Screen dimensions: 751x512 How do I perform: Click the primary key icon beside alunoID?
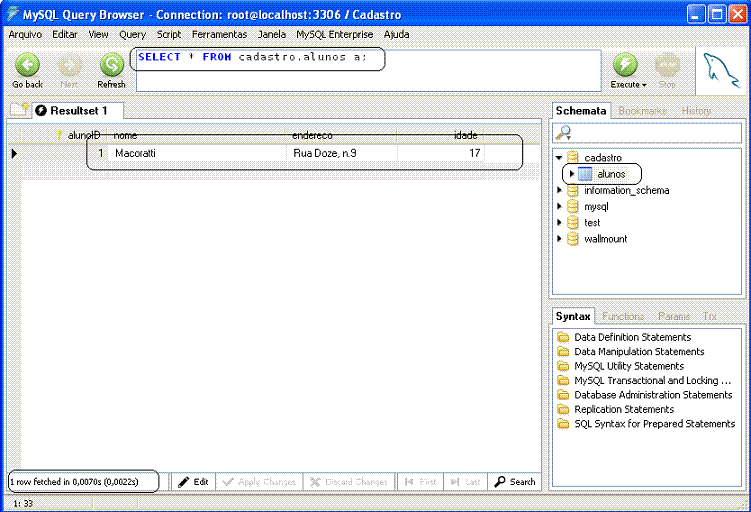coord(59,136)
